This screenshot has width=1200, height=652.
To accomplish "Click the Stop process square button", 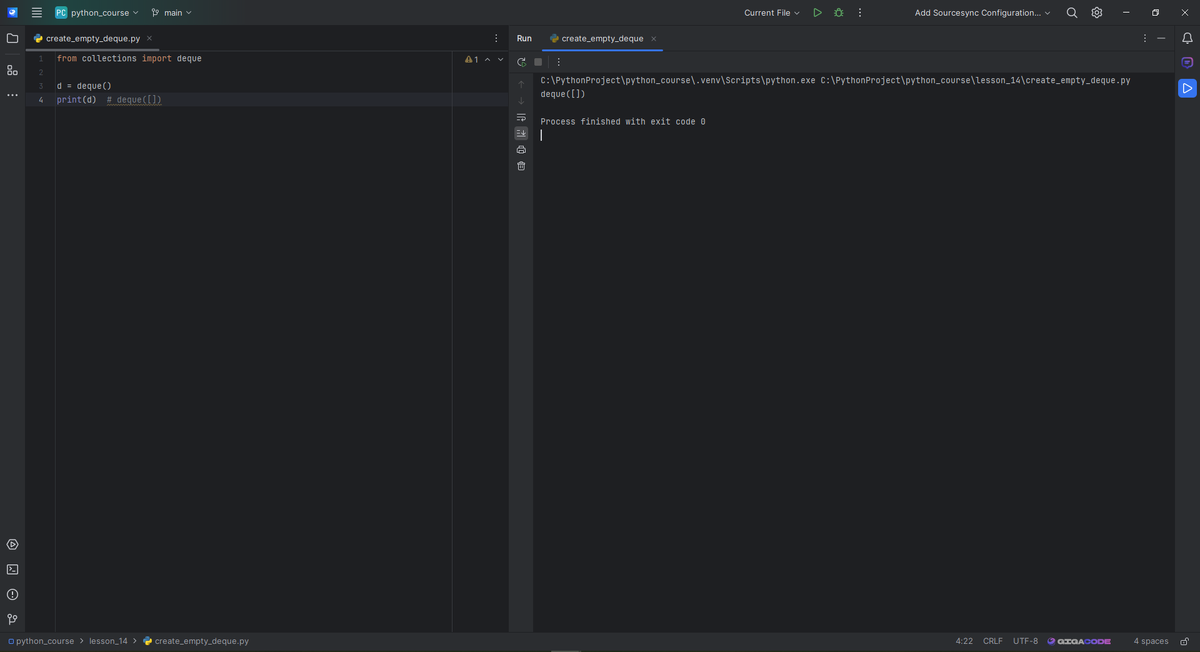I will tap(538, 62).
